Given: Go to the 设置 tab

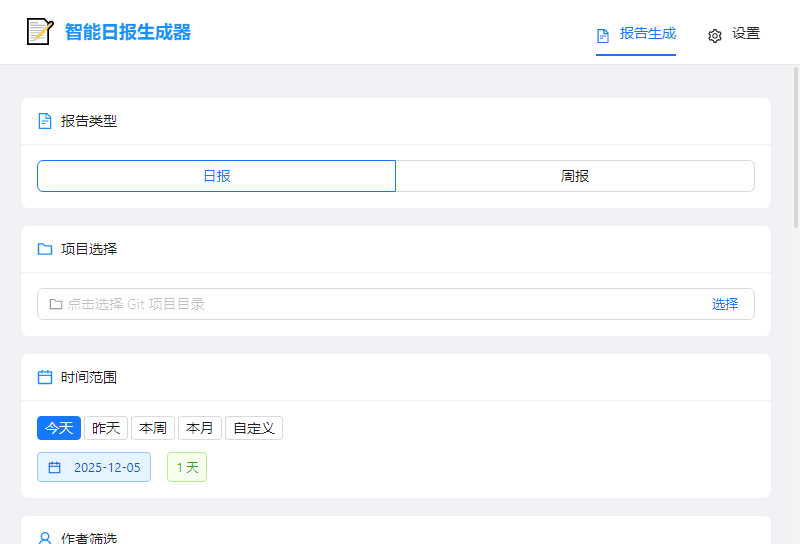Looking at the screenshot, I should 745,34.
